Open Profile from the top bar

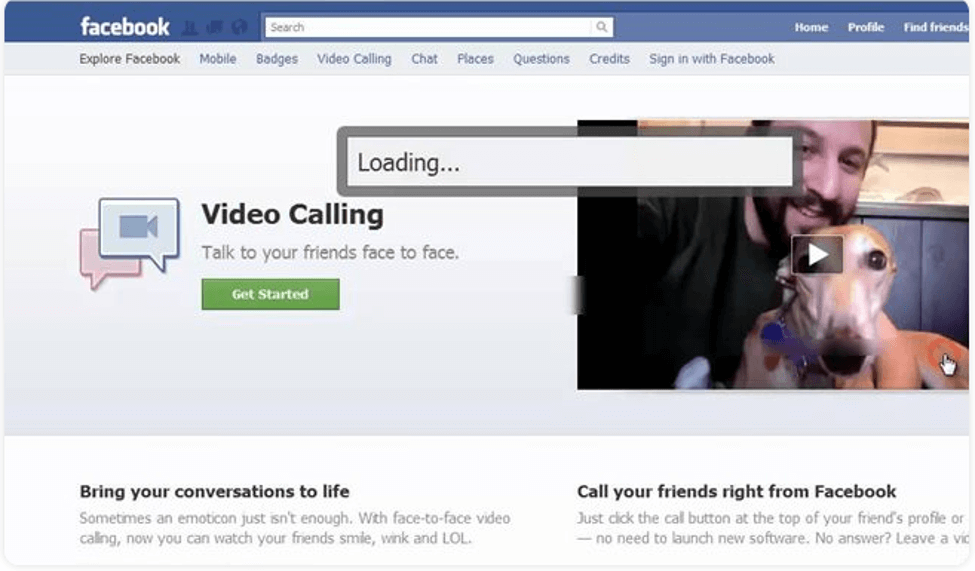pyautogui.click(x=866, y=27)
